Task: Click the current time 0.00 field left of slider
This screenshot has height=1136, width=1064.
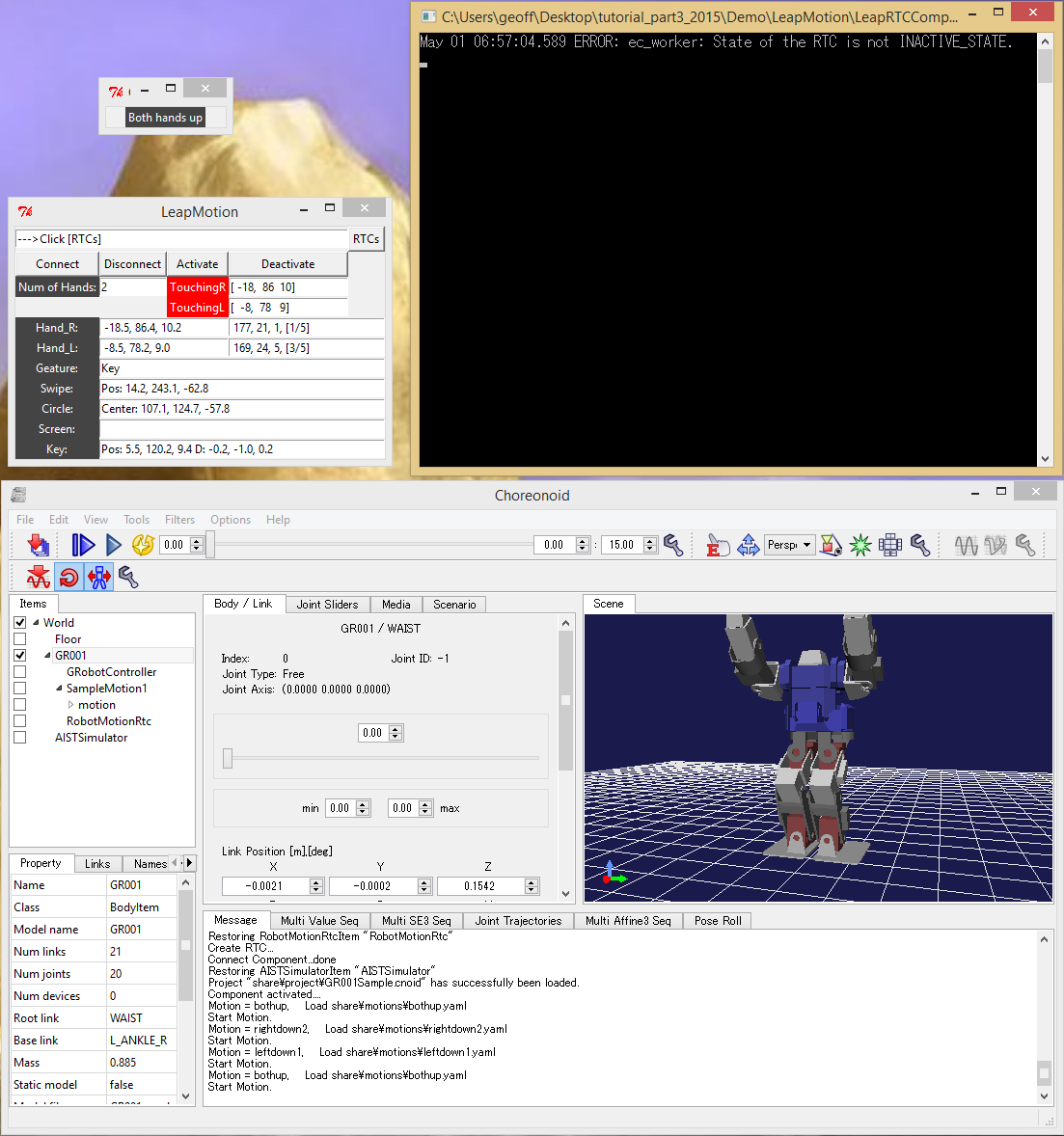Action: 174,545
